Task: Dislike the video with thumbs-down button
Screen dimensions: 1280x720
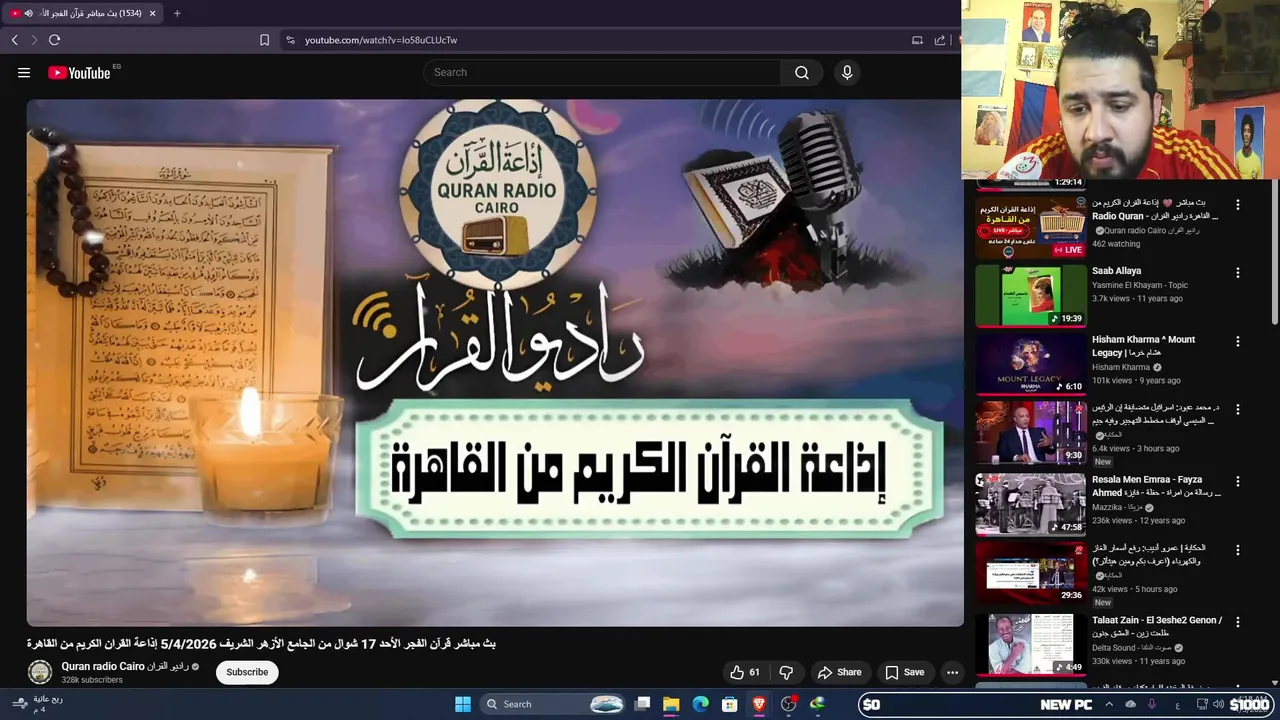Action: coord(786,672)
